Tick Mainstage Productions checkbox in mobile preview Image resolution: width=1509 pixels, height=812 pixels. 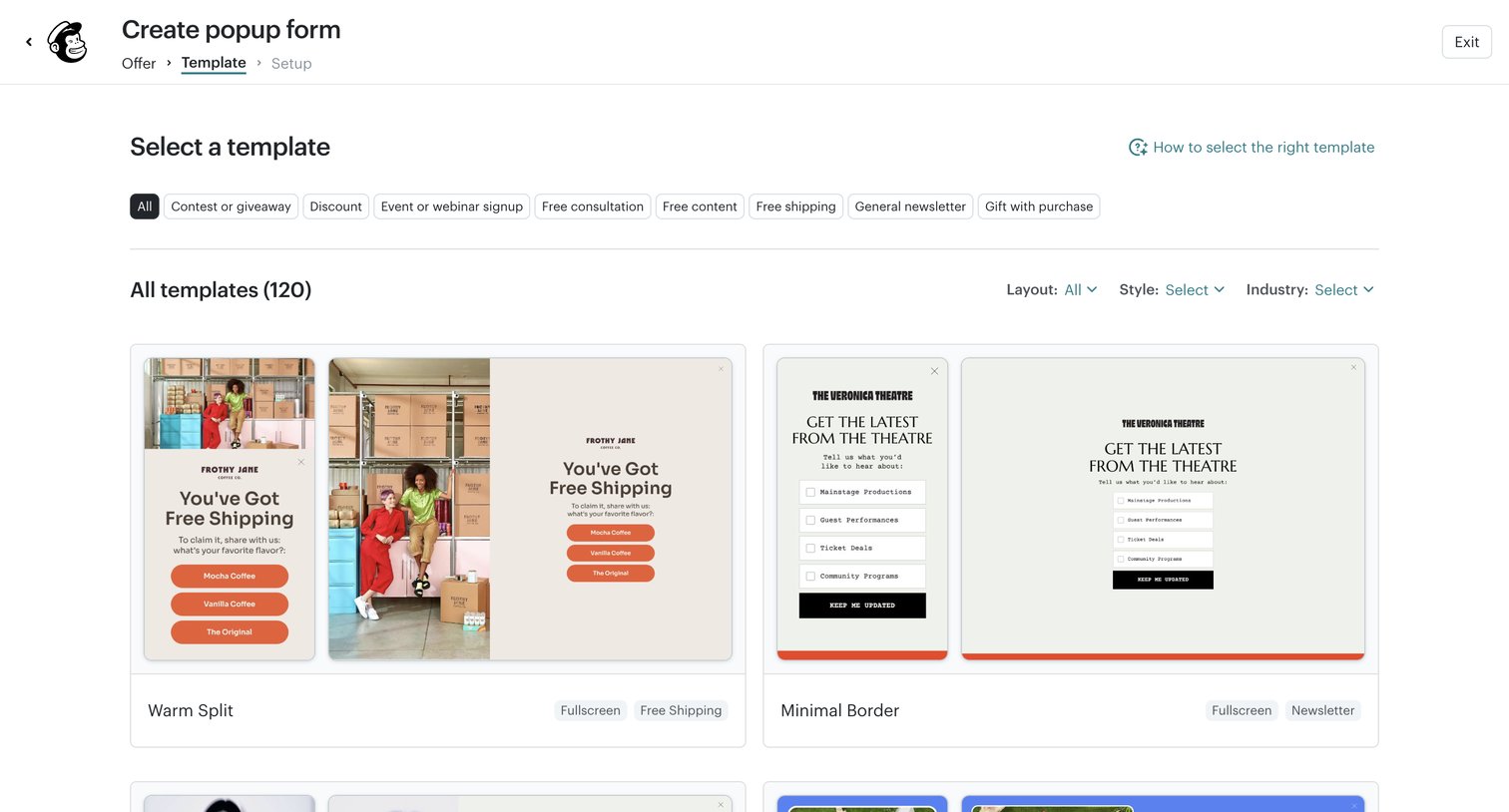coord(810,492)
